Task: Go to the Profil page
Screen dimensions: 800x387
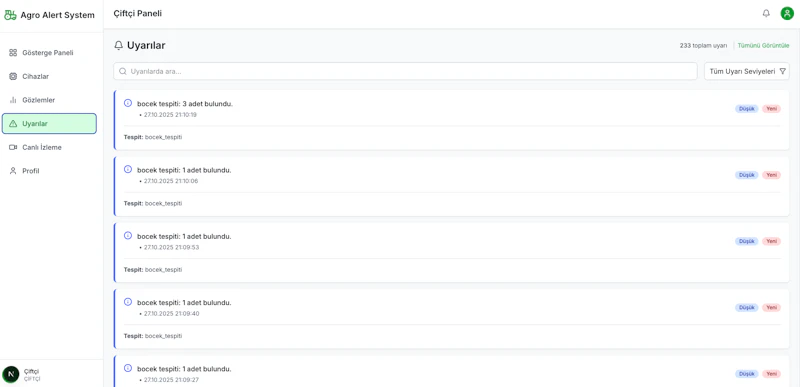Action: coord(49,171)
